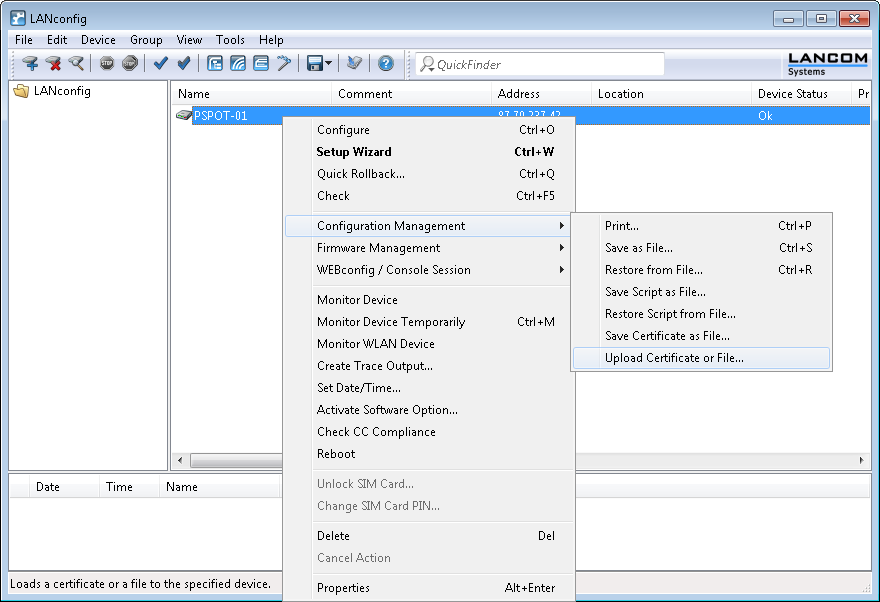The width and height of the screenshot is (880, 602).
Task: Select the LANconfig folder in tree
Action: [61, 91]
